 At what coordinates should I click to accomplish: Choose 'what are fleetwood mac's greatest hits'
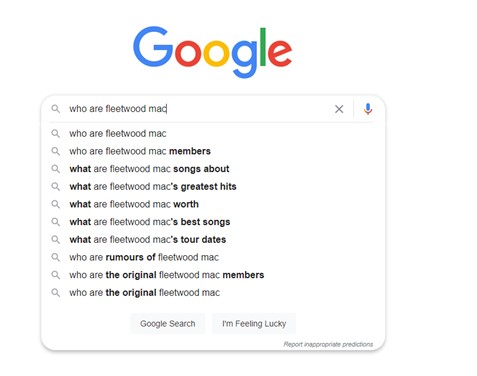point(213,187)
